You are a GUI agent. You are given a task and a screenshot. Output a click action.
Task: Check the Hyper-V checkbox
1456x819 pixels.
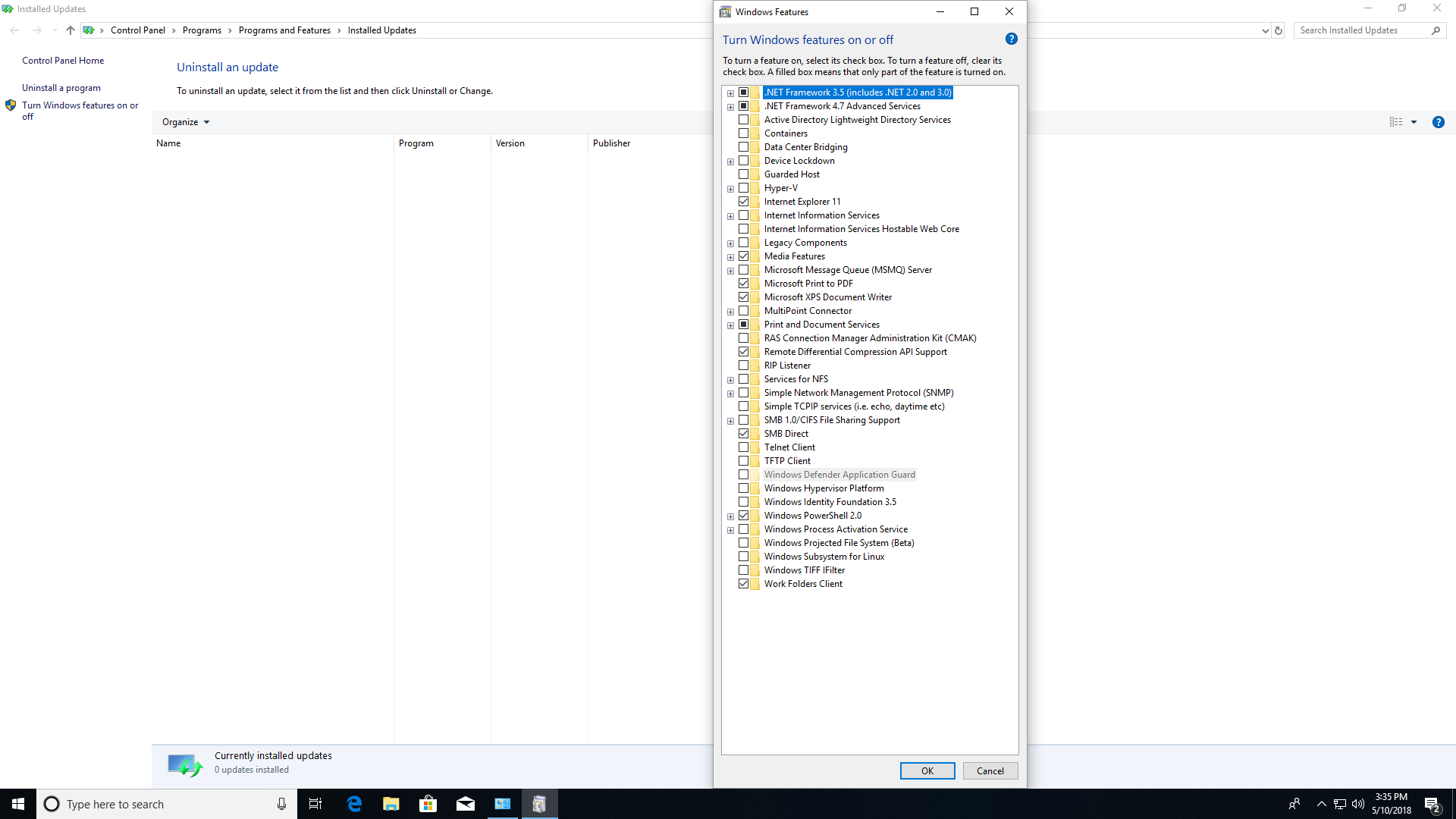point(743,188)
